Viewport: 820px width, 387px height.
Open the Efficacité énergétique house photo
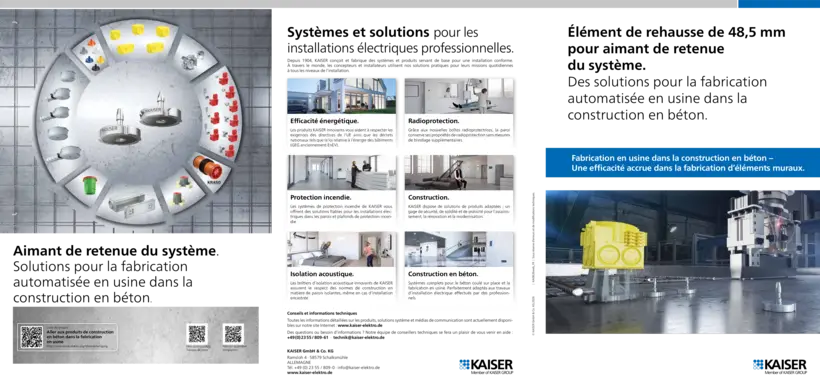(341, 96)
